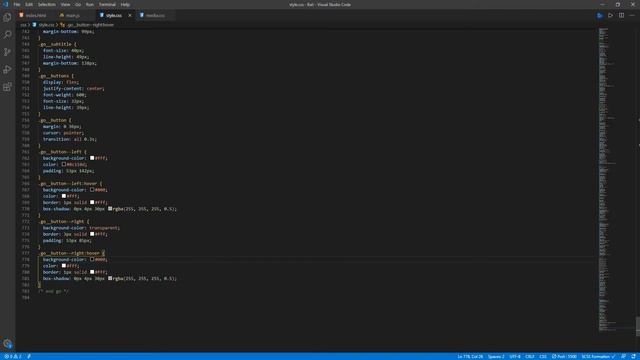Click SCSS Formatter status bar item
Image resolution: width=640 pixels, height=360 pixels.
pyautogui.click(x=598, y=356)
